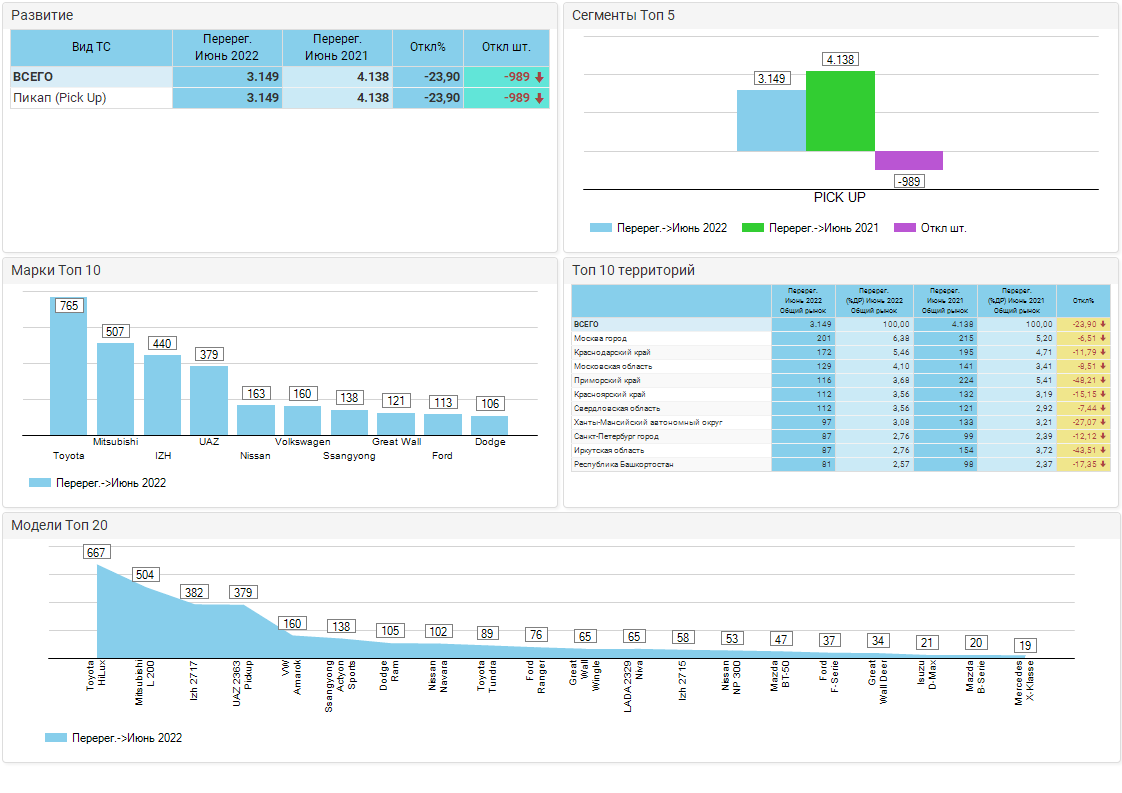This screenshot has height=793, width=1122.
Task: Click the legend swatch under Модели Топ 20
Action: click(x=56, y=738)
